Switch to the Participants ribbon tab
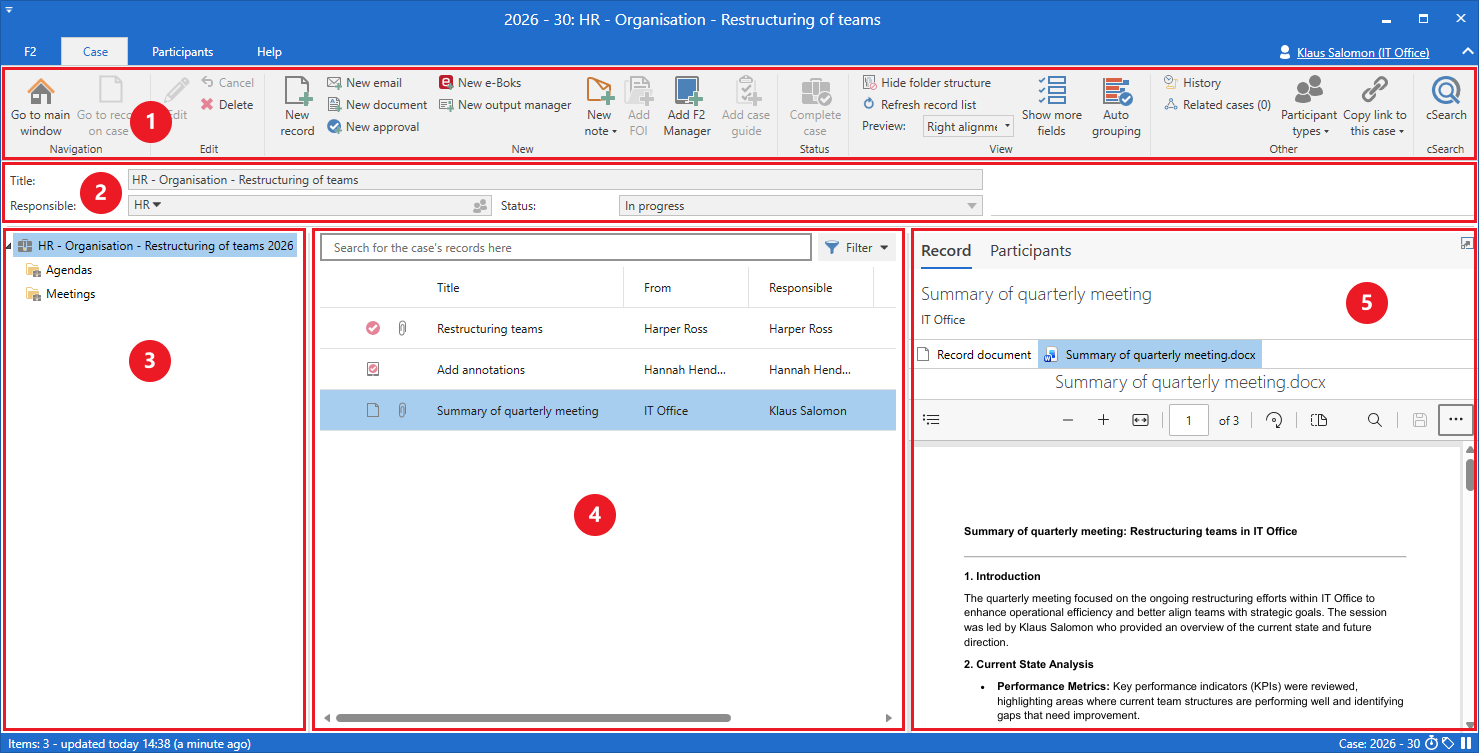 (183, 52)
